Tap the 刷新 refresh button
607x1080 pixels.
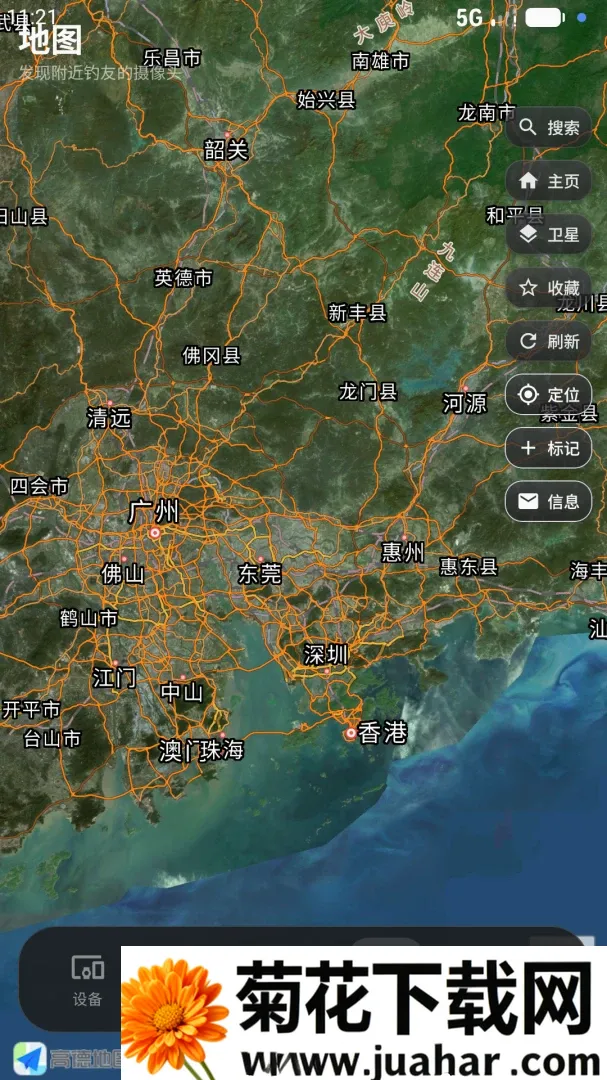point(548,341)
